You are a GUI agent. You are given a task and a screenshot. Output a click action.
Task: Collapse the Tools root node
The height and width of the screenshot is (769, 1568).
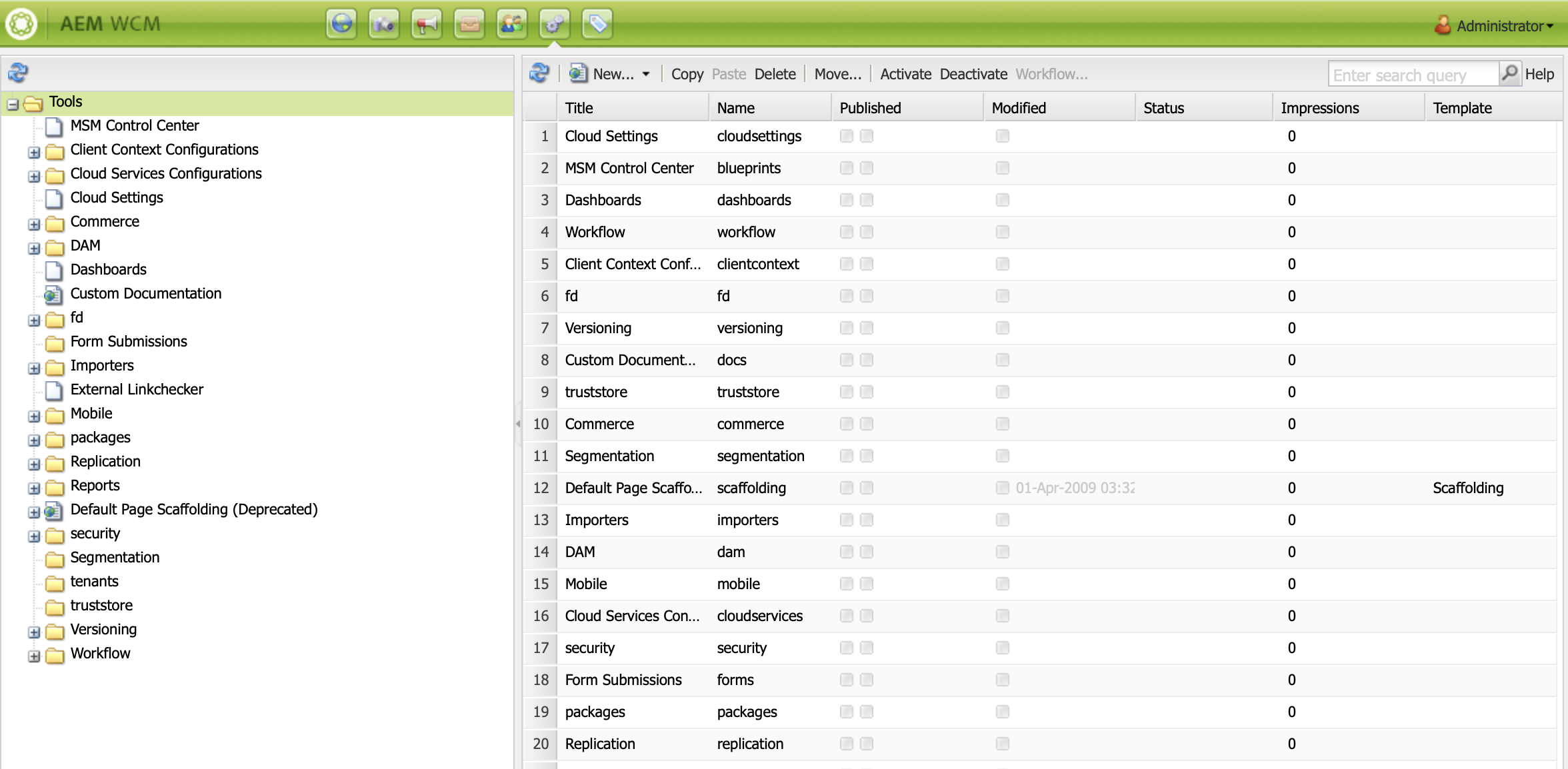coord(13,105)
